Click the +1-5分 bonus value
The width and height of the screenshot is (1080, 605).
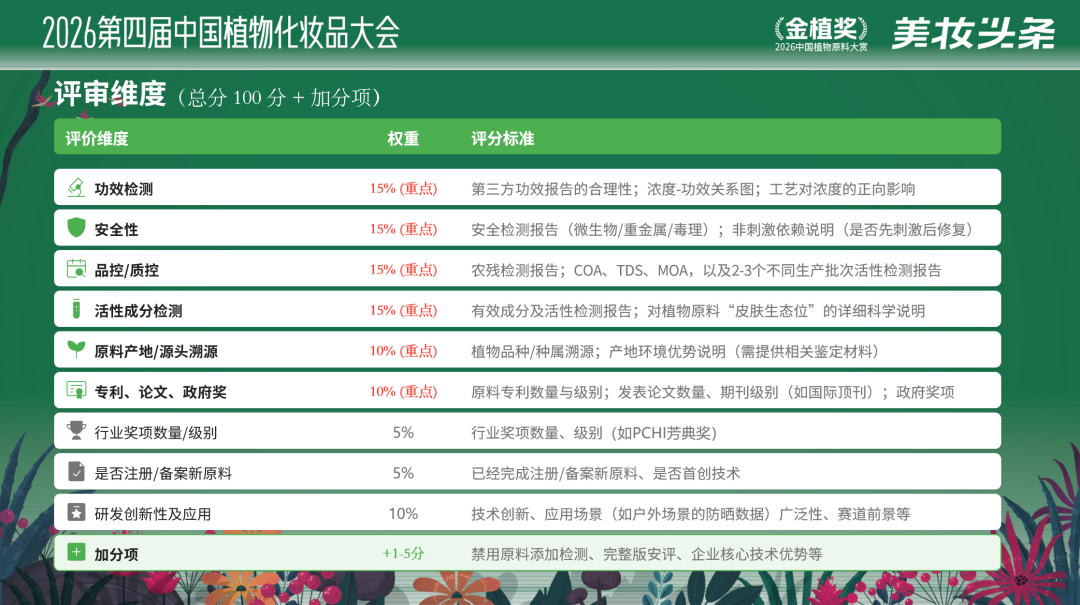pyautogui.click(x=404, y=553)
